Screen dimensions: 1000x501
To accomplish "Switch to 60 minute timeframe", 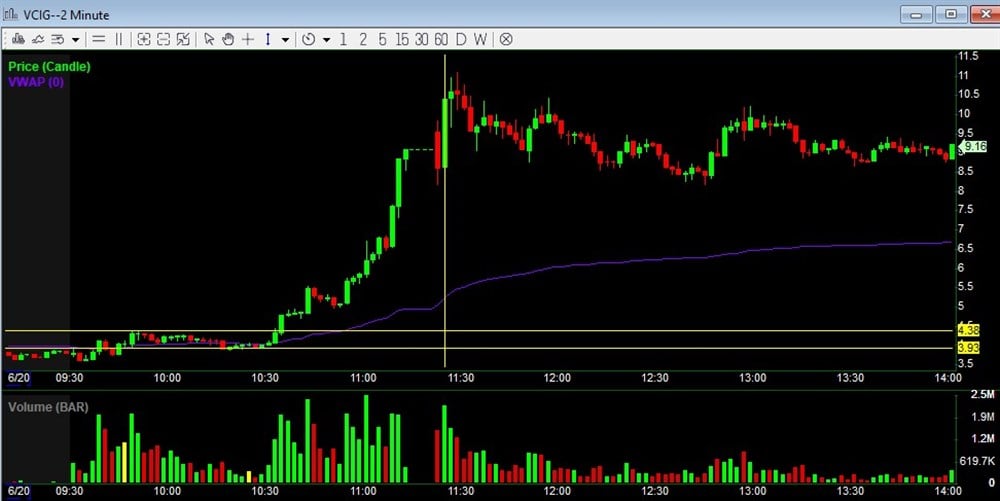I will (x=441, y=40).
